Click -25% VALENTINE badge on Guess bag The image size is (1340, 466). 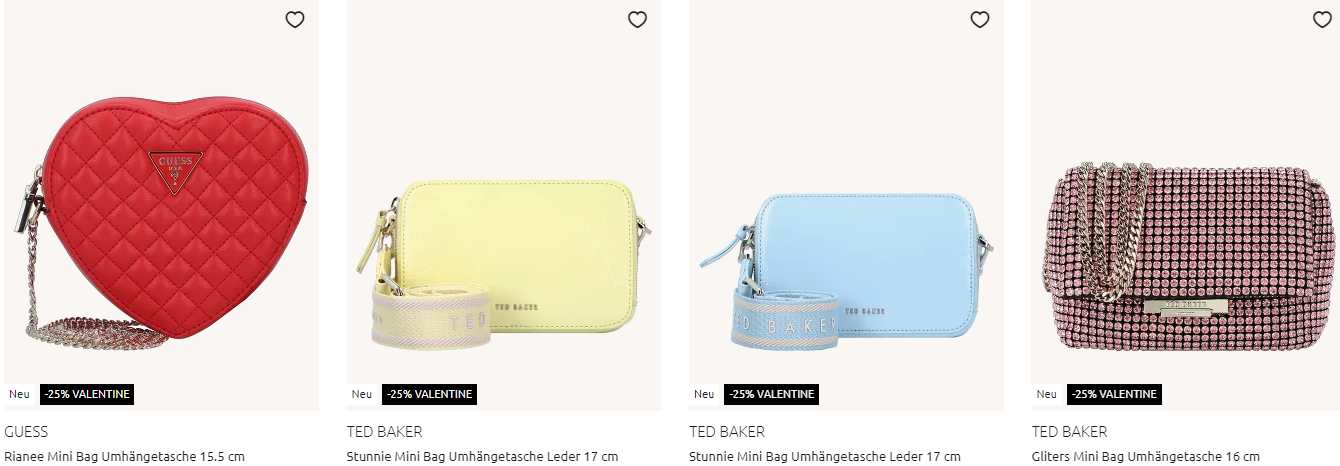pyautogui.click(x=87, y=394)
